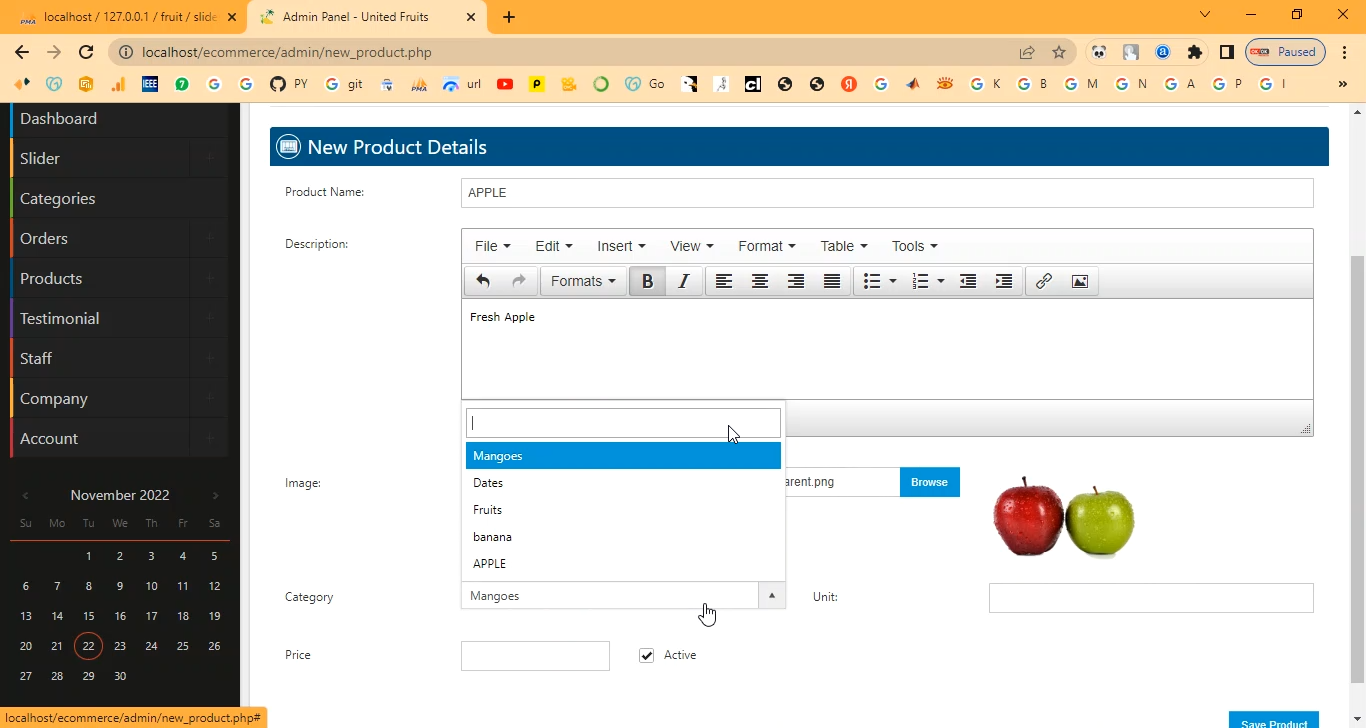Open the Insert menu in editor
This screenshot has width=1366, height=728.
click(621, 246)
